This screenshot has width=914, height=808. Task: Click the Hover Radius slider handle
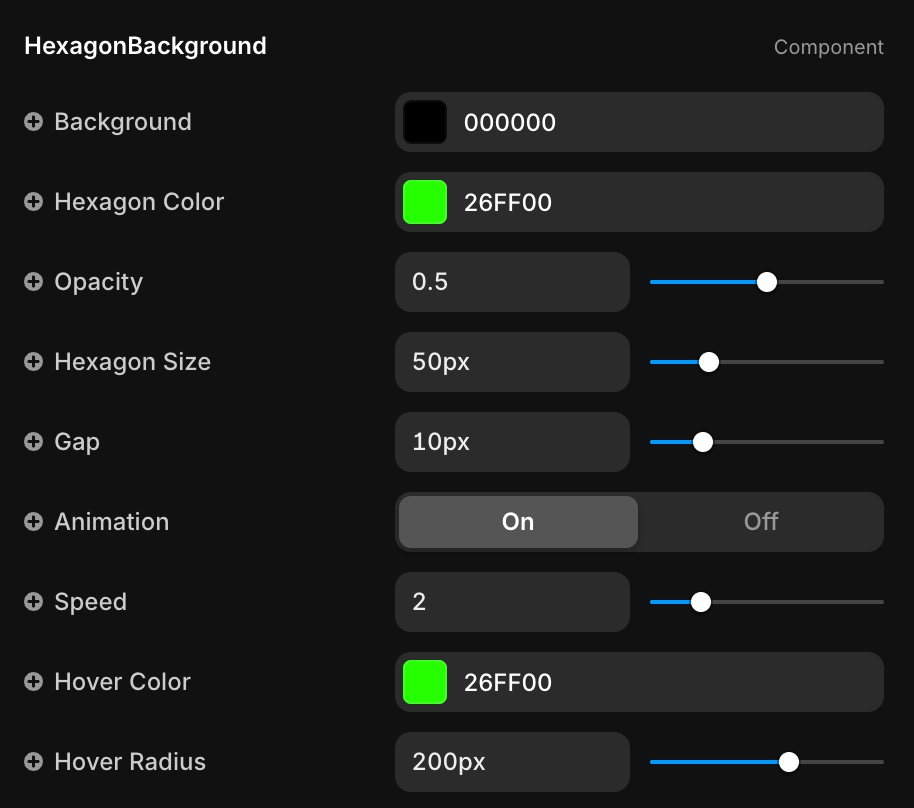point(789,762)
